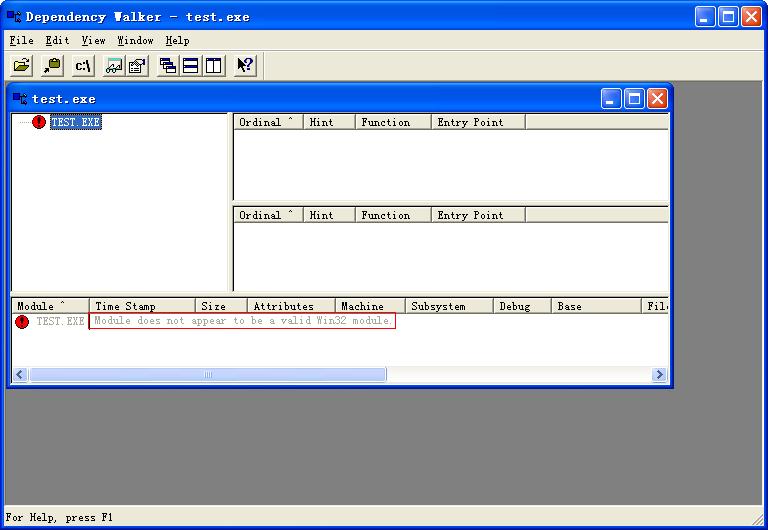Open the Window menu
Screen dimensions: 768x530
pos(135,41)
